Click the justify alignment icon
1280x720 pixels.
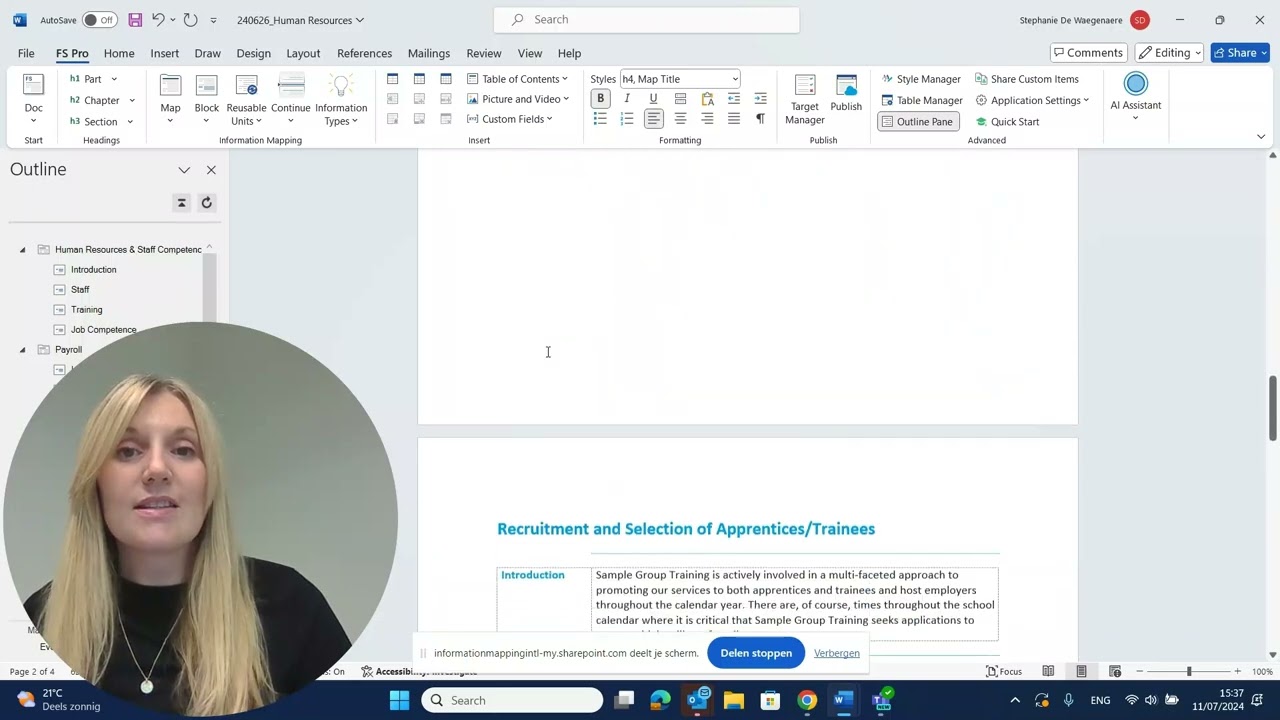[734, 119]
